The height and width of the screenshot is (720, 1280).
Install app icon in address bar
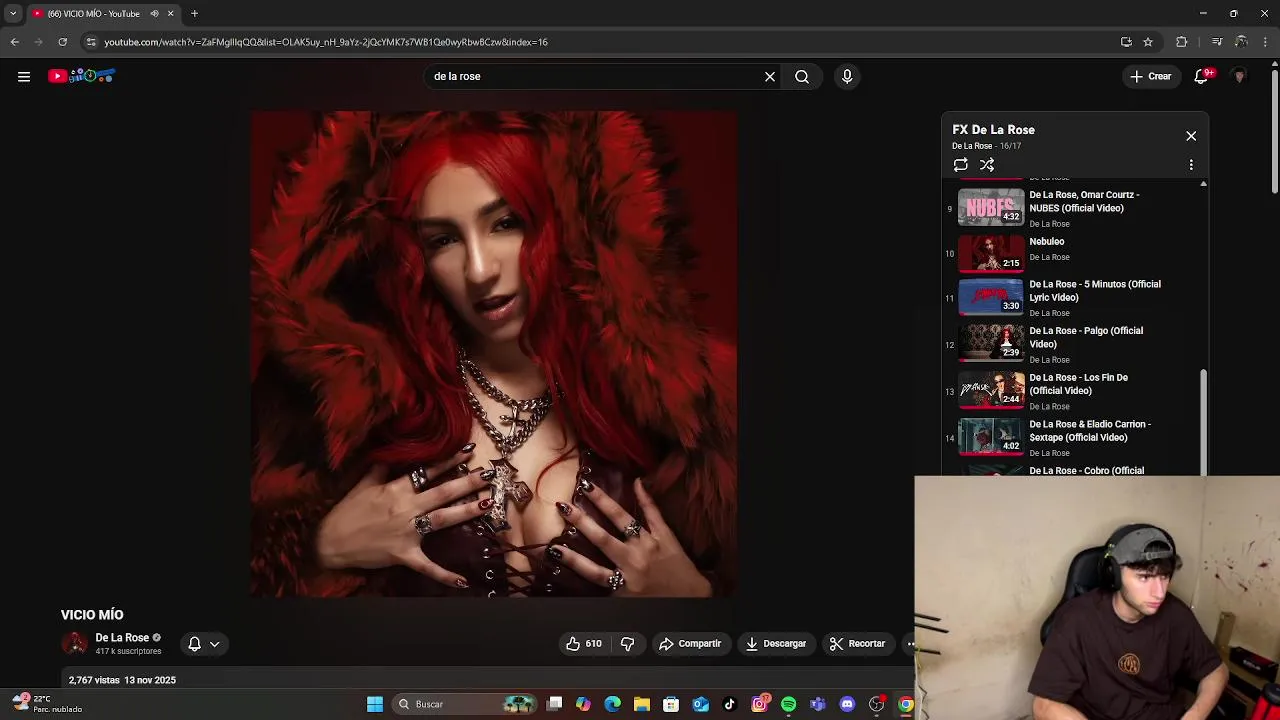[1126, 42]
